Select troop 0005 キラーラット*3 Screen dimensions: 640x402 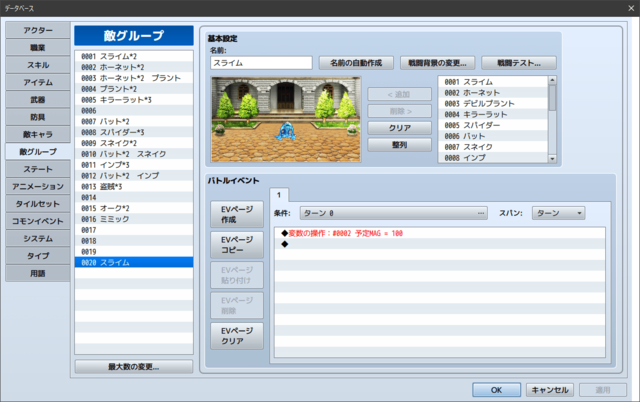(134, 100)
